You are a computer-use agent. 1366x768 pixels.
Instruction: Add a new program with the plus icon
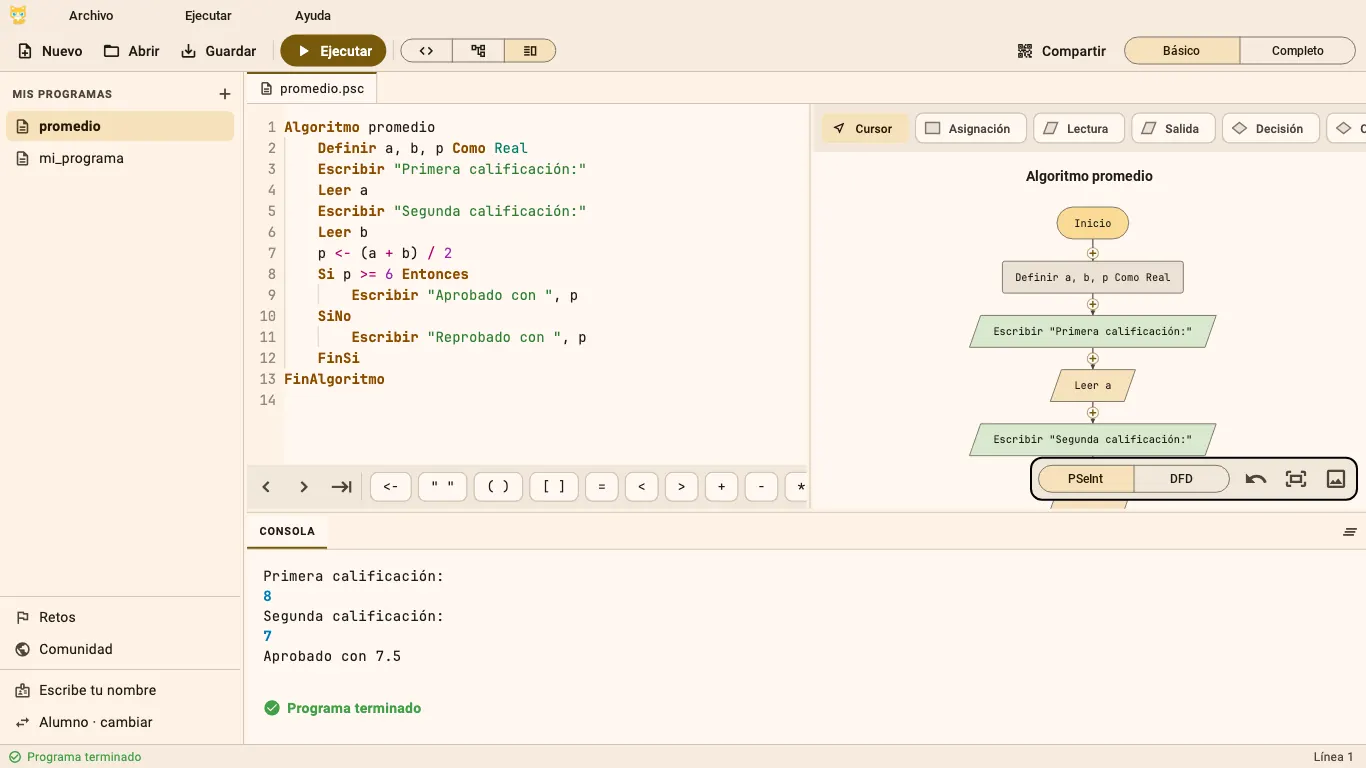(x=225, y=94)
